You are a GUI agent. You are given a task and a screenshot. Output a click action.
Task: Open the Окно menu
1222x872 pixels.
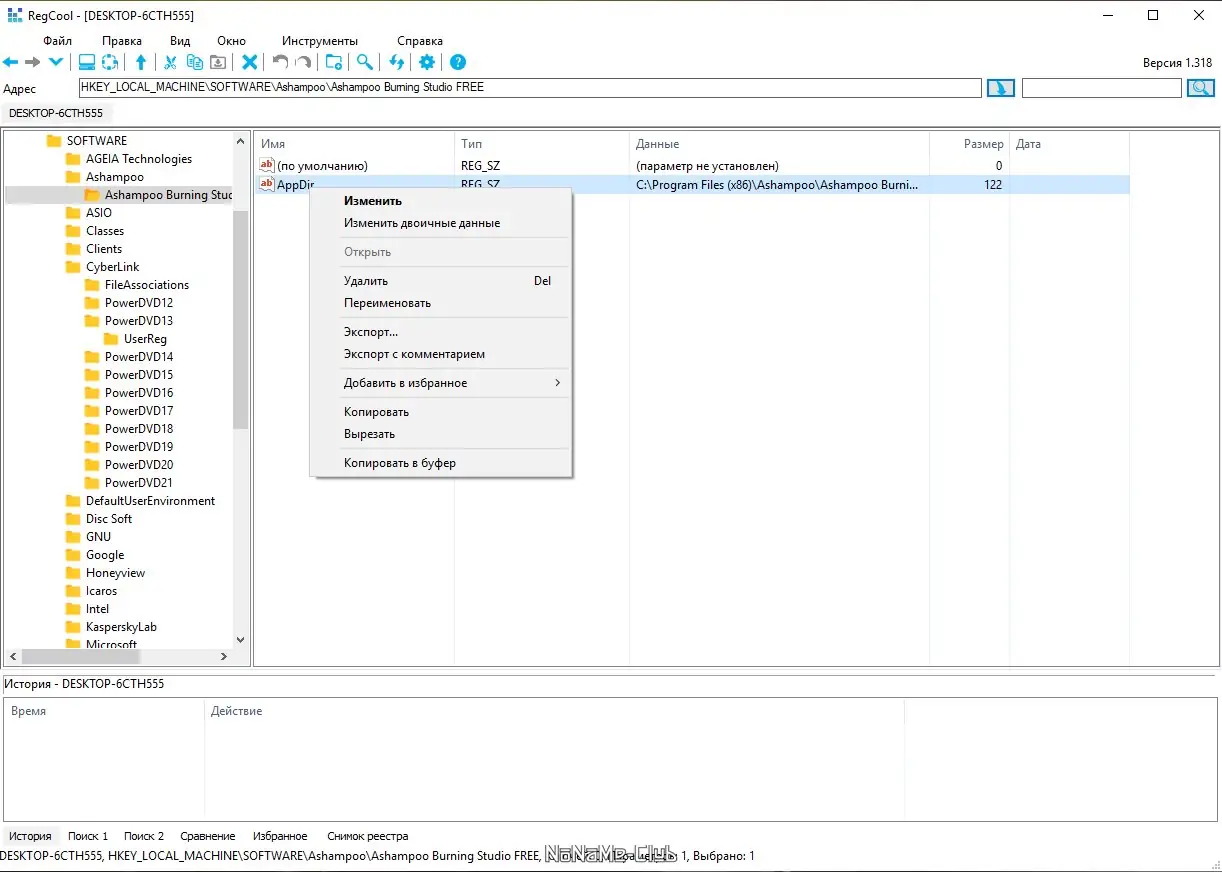click(x=231, y=41)
